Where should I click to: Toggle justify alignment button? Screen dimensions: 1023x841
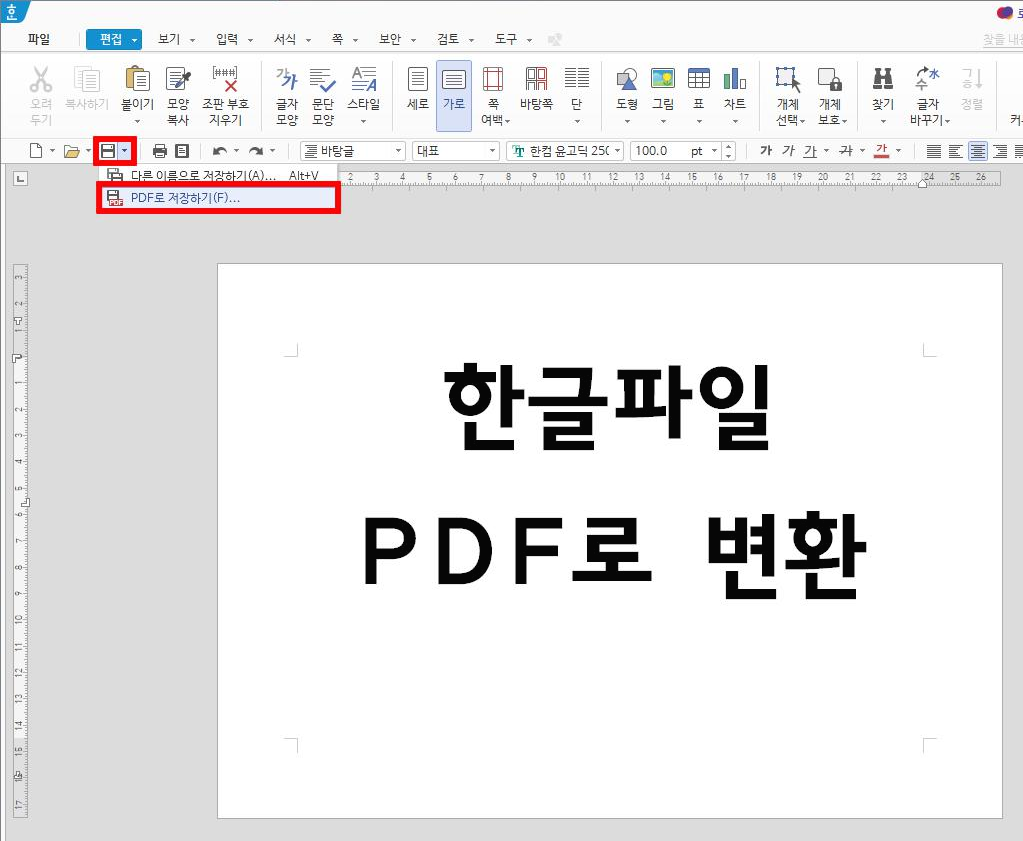click(x=934, y=151)
